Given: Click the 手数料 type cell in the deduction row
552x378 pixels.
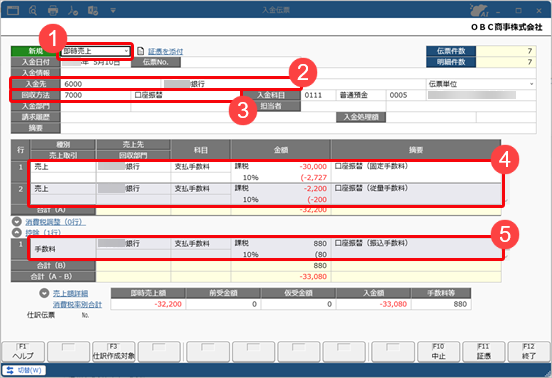Looking at the screenshot, I should pyautogui.click(x=63, y=249).
